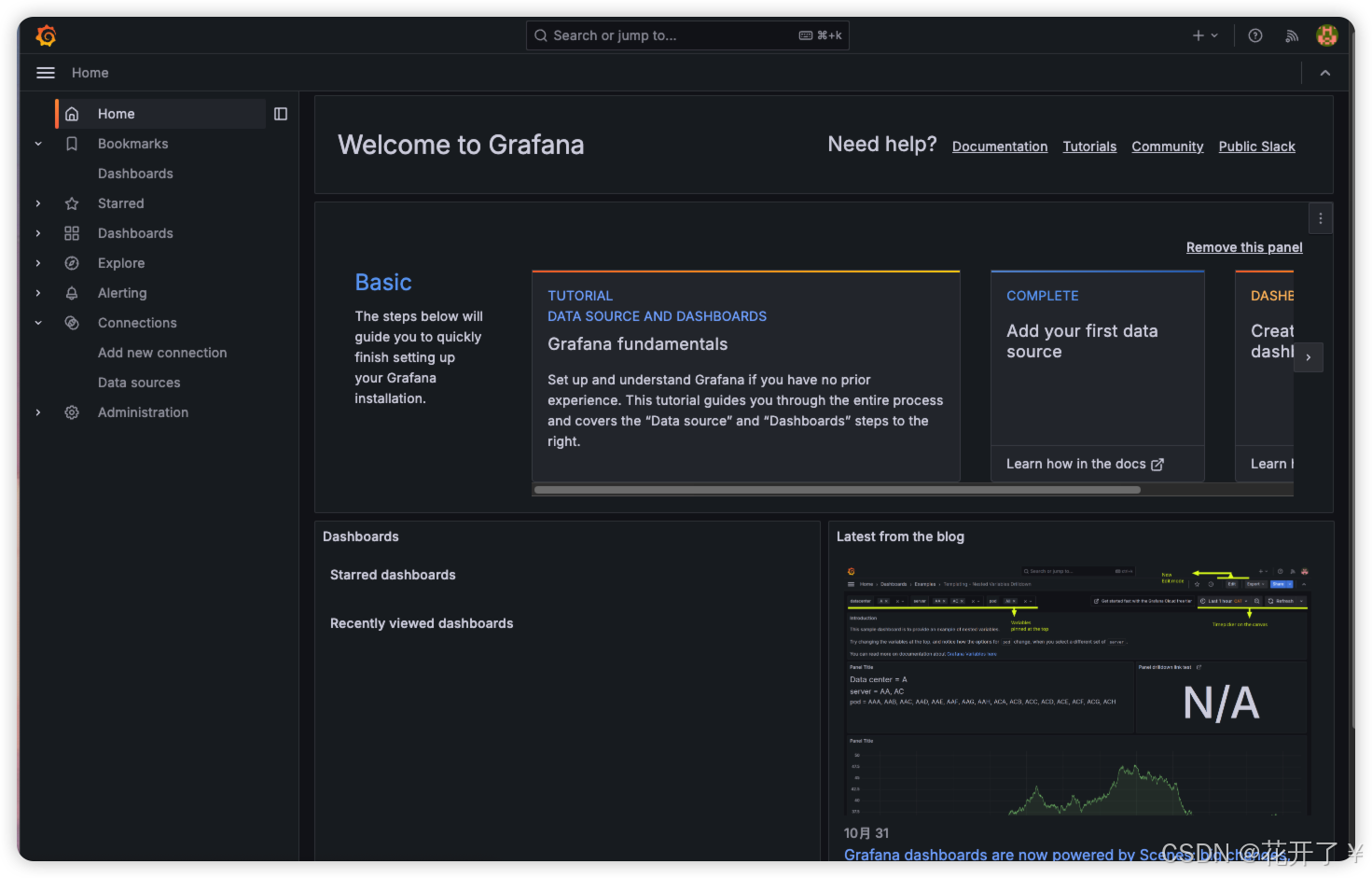Click the external link icon beside docs
The width and height of the screenshot is (1372, 878).
(1157, 465)
